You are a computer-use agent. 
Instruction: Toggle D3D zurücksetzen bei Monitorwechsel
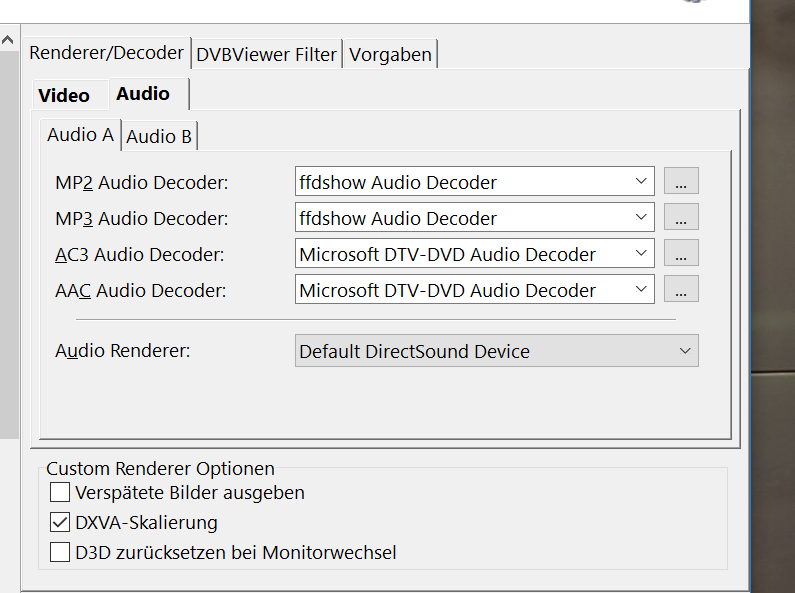coord(61,552)
